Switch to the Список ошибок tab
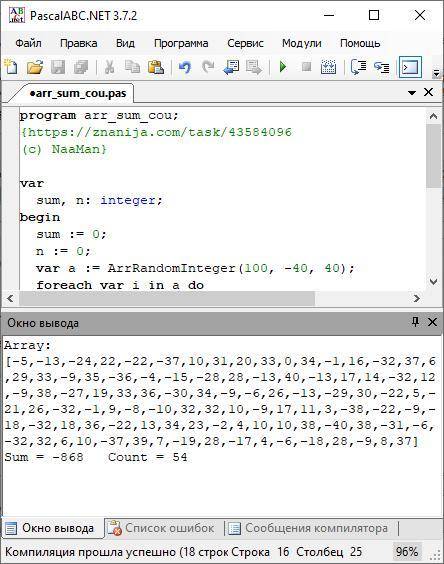Image resolution: width=444 pixels, height=564 pixels. (162, 528)
